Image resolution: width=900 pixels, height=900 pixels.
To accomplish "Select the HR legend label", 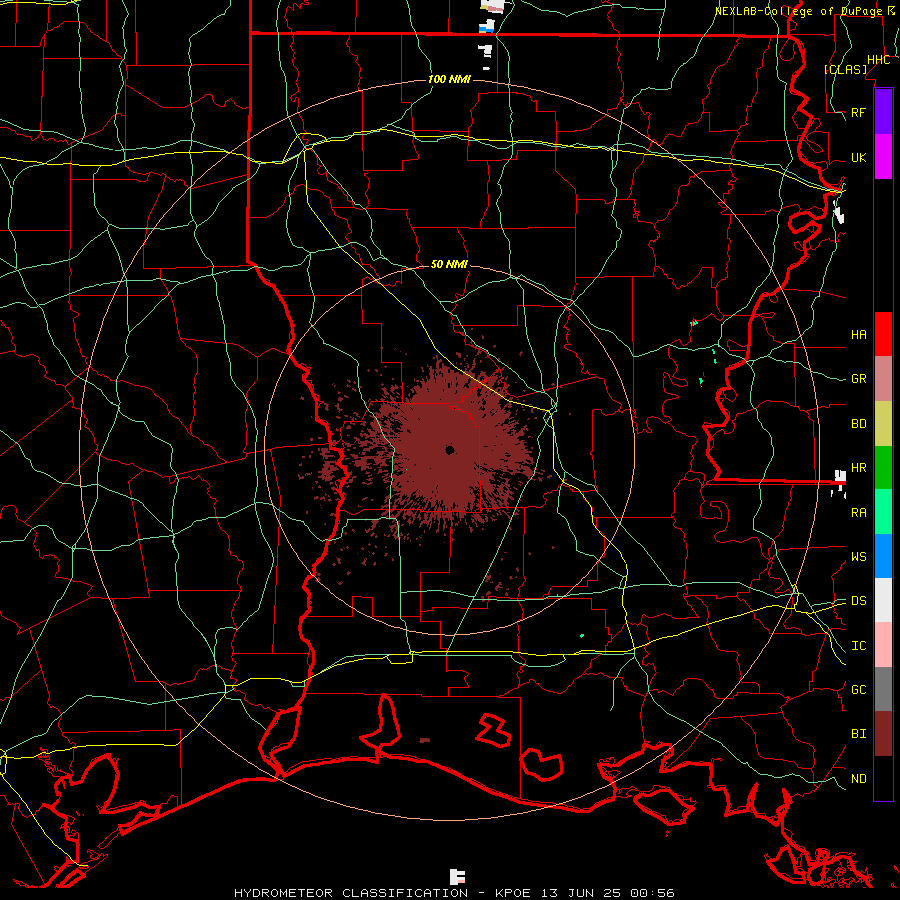I will [858, 468].
